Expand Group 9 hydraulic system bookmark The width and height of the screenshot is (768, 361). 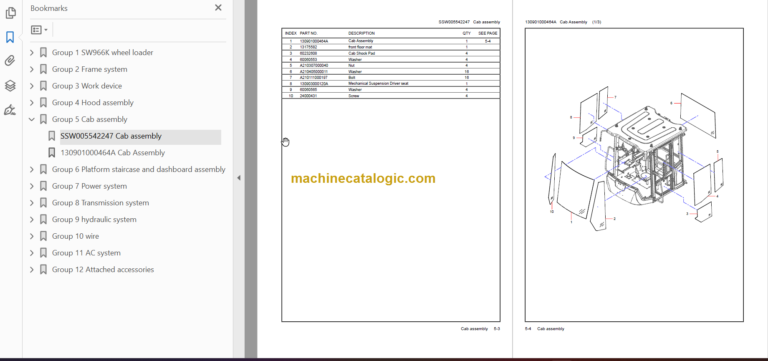[32, 219]
